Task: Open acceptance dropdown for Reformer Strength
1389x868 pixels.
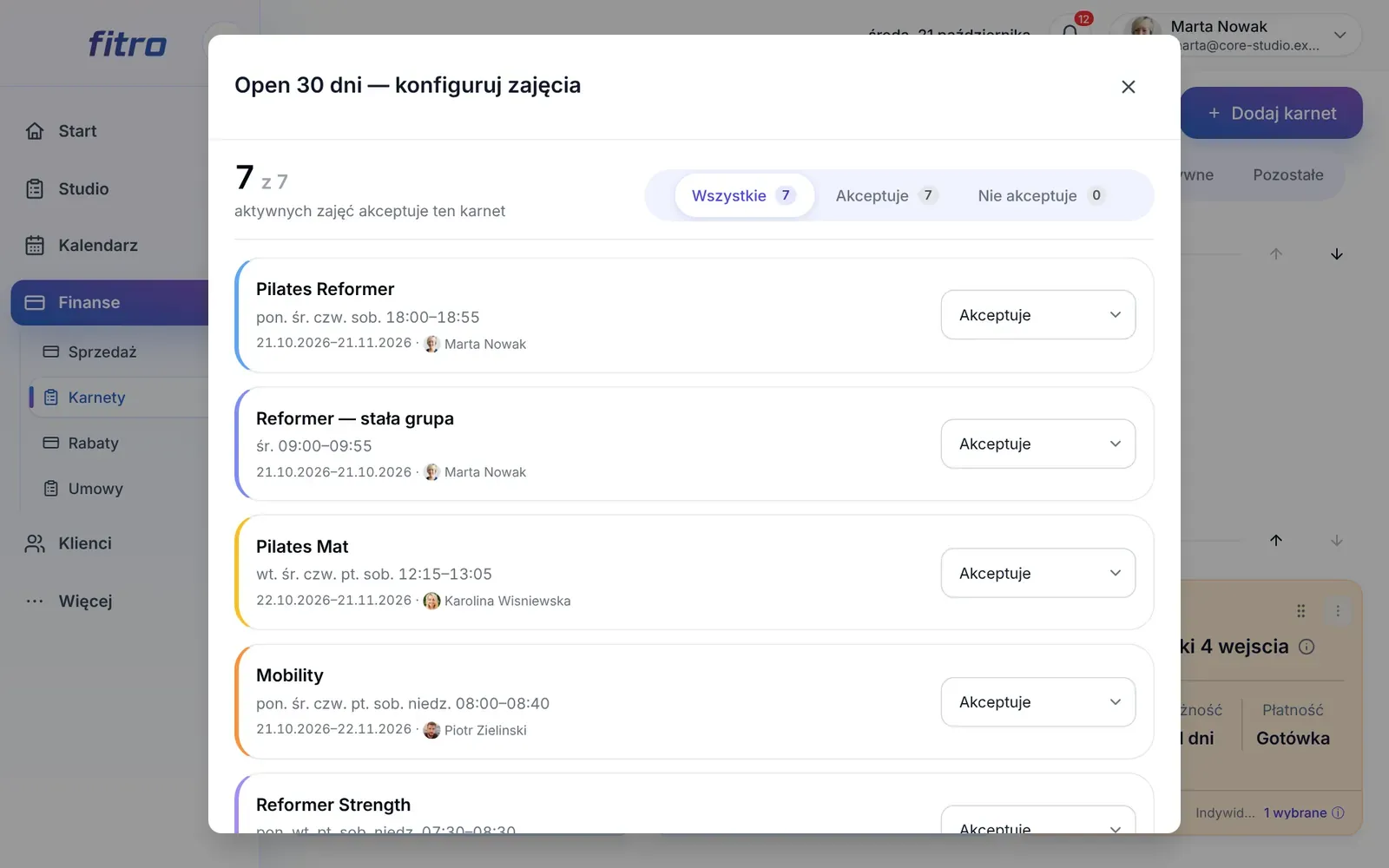Action: (x=1038, y=820)
